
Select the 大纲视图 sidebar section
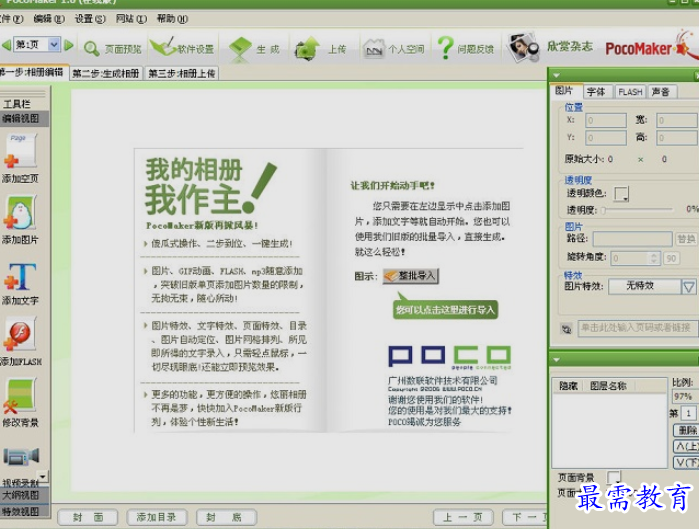click(x=24, y=495)
